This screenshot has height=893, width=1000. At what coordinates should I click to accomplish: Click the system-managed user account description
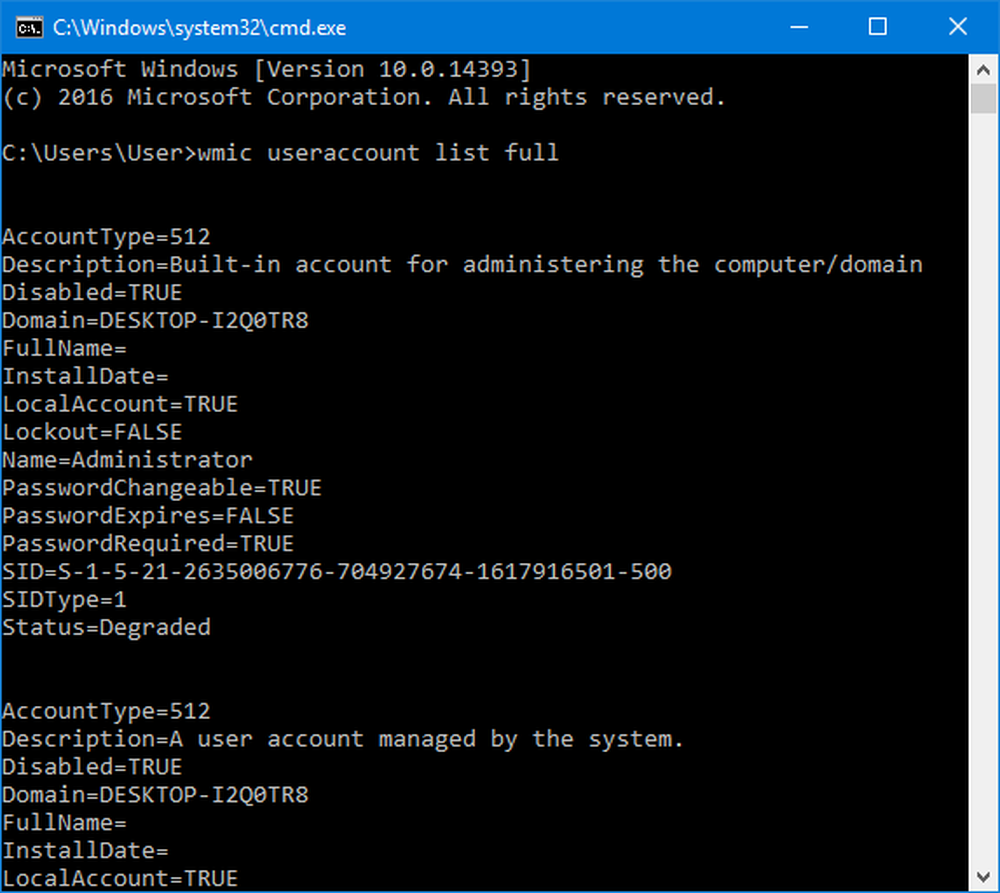coord(343,739)
